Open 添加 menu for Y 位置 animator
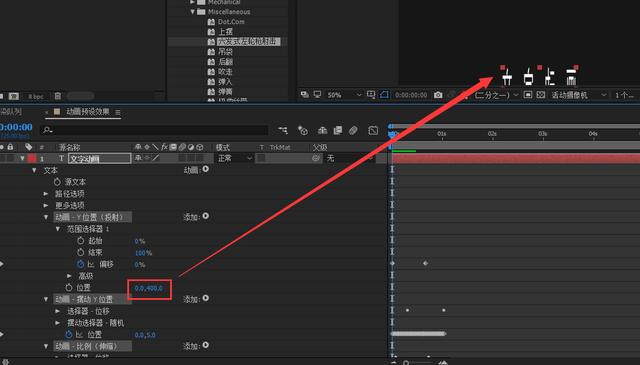The image size is (640, 365). click(x=206, y=216)
